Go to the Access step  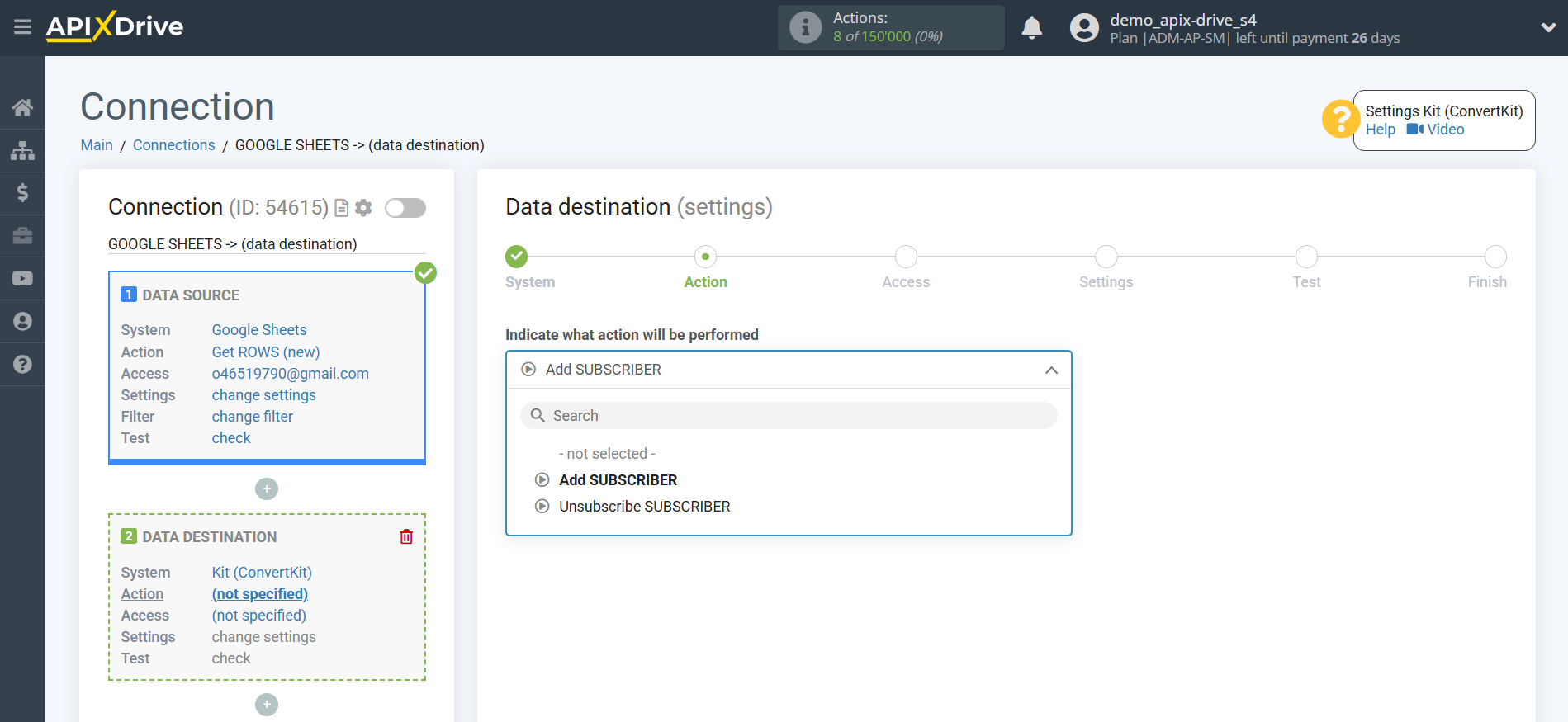(x=906, y=257)
